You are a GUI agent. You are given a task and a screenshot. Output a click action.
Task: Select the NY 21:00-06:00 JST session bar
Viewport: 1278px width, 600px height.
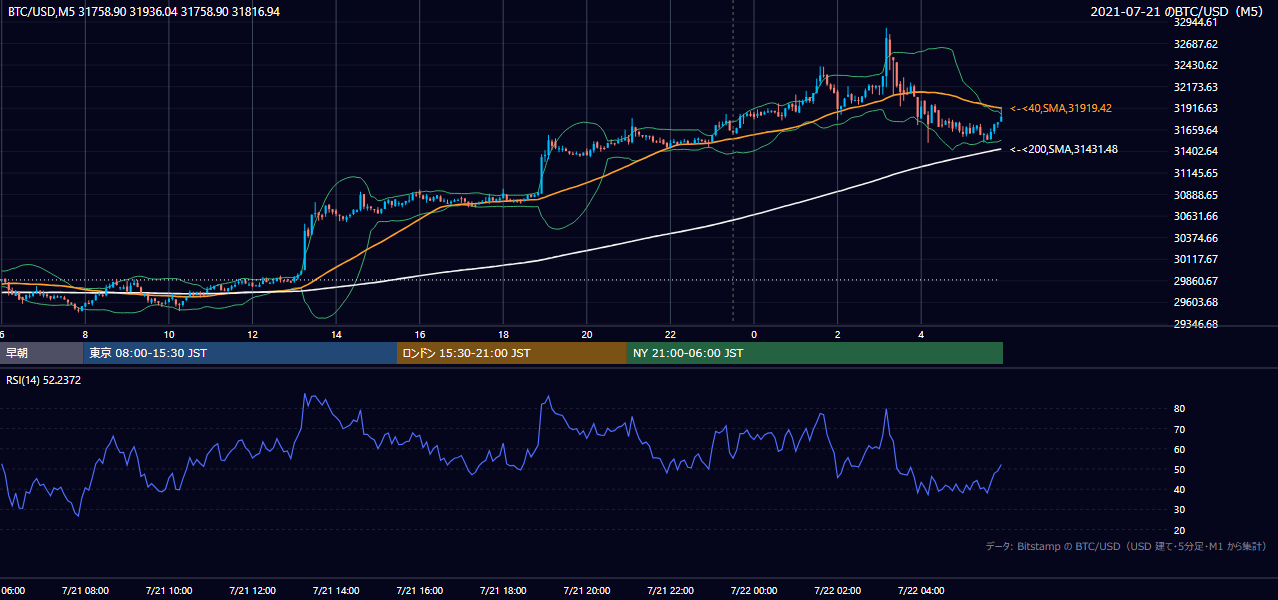point(815,353)
